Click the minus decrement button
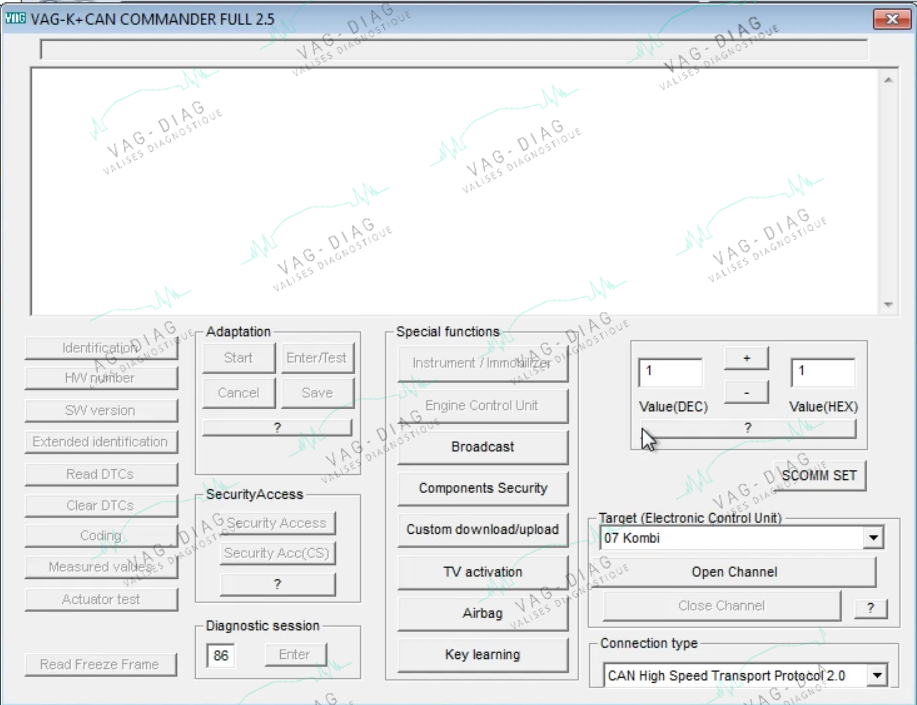 (746, 393)
